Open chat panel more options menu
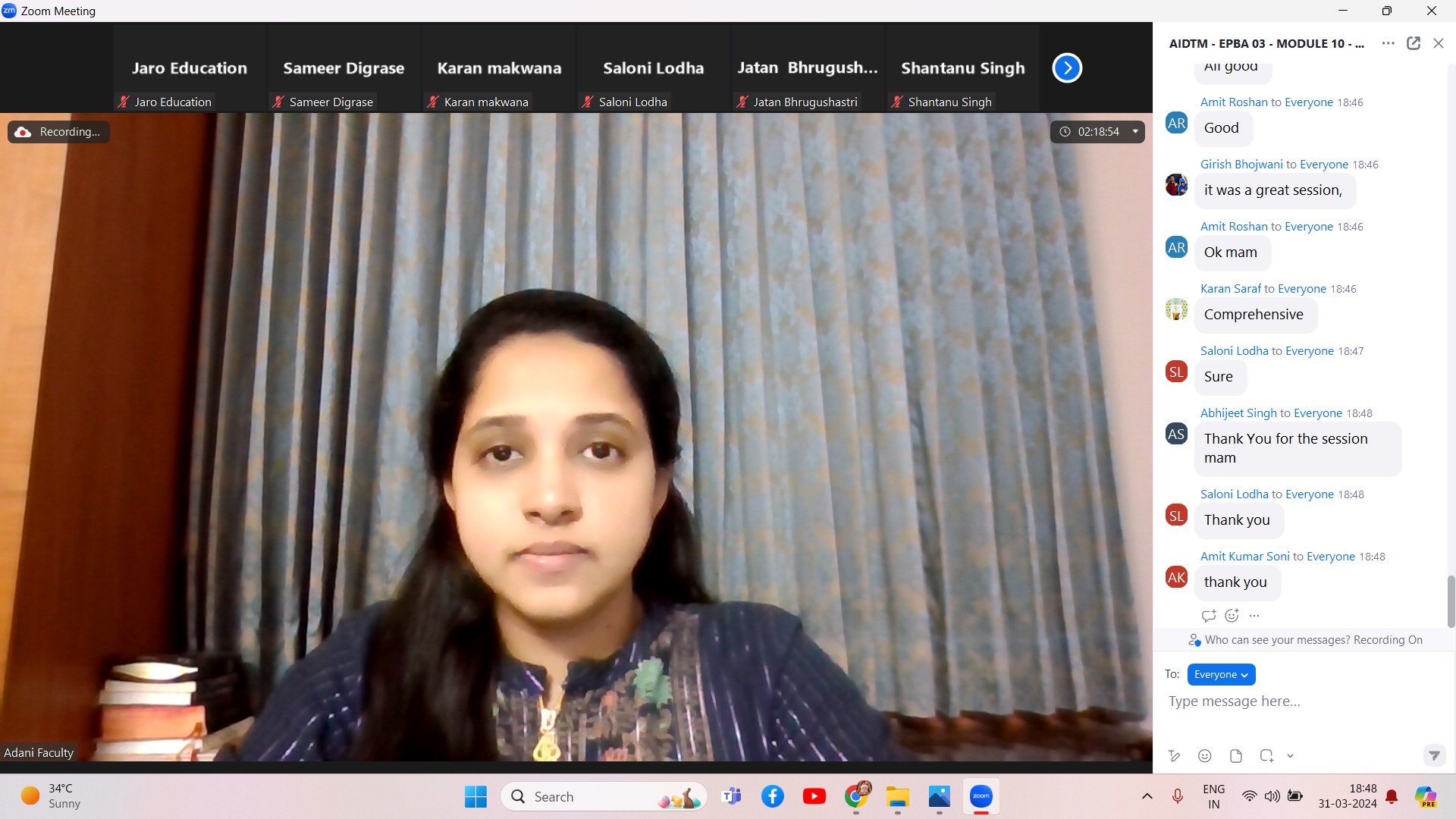Viewport: 1456px width, 819px height. pyautogui.click(x=1389, y=43)
